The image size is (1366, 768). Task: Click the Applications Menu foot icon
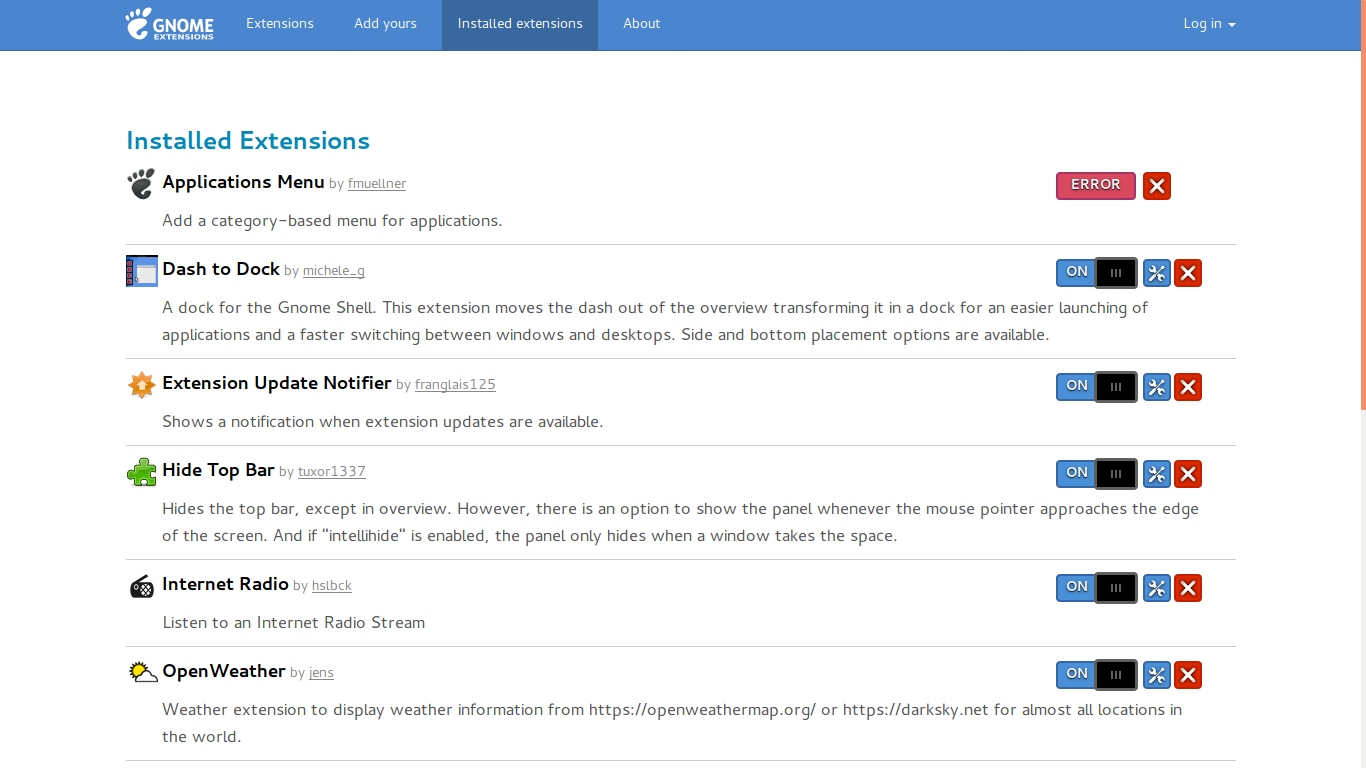(x=141, y=184)
